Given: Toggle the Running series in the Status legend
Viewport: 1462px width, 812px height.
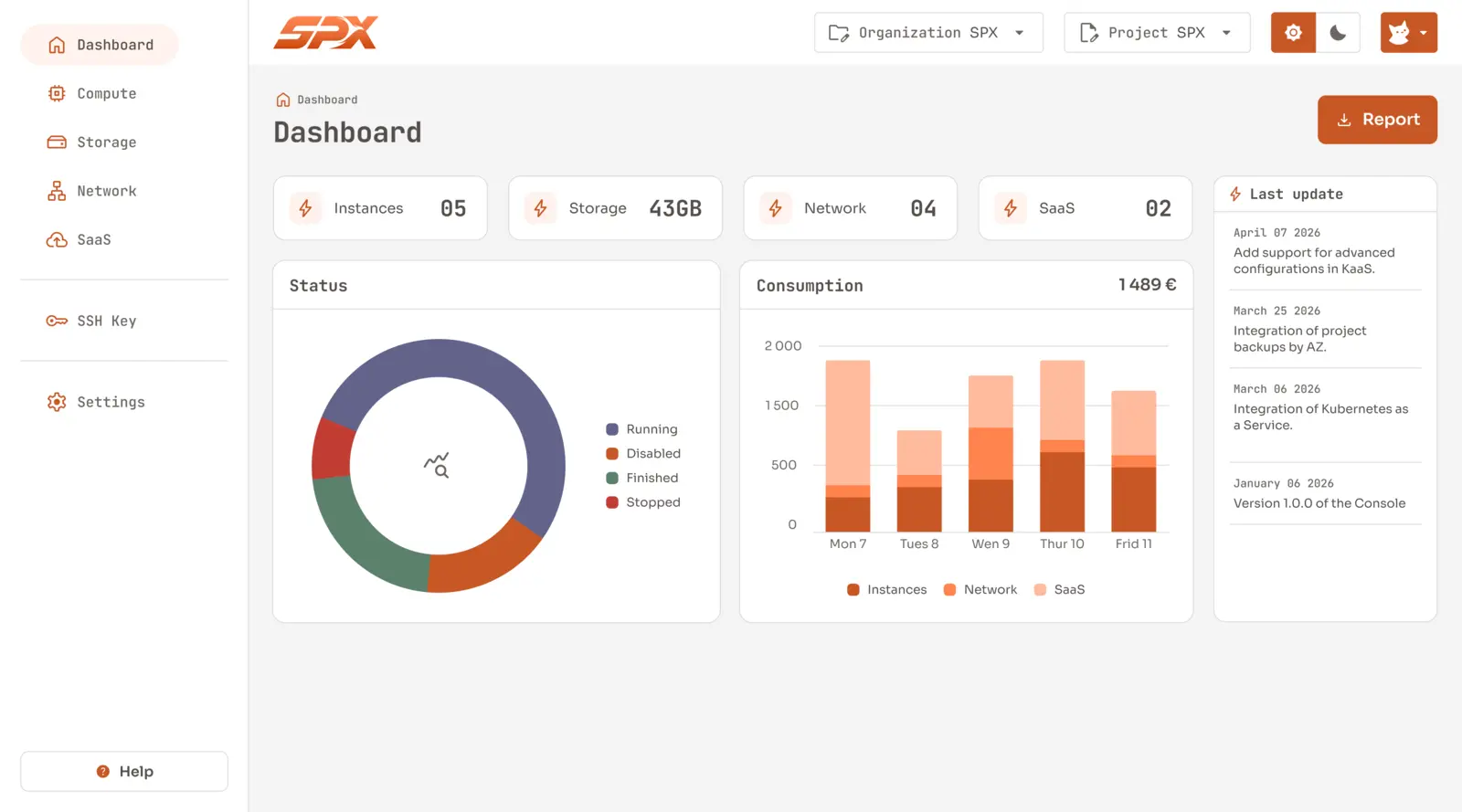Looking at the screenshot, I should 641,429.
